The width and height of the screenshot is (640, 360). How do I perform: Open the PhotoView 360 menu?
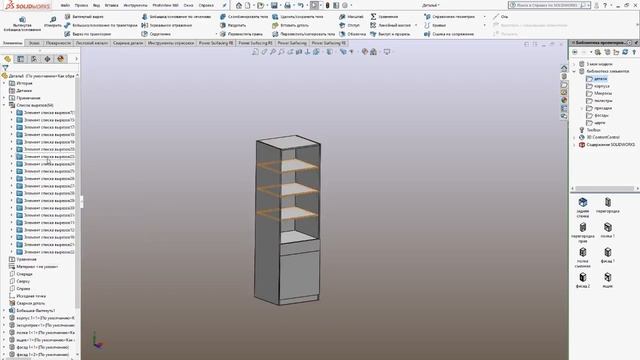coord(165,5)
